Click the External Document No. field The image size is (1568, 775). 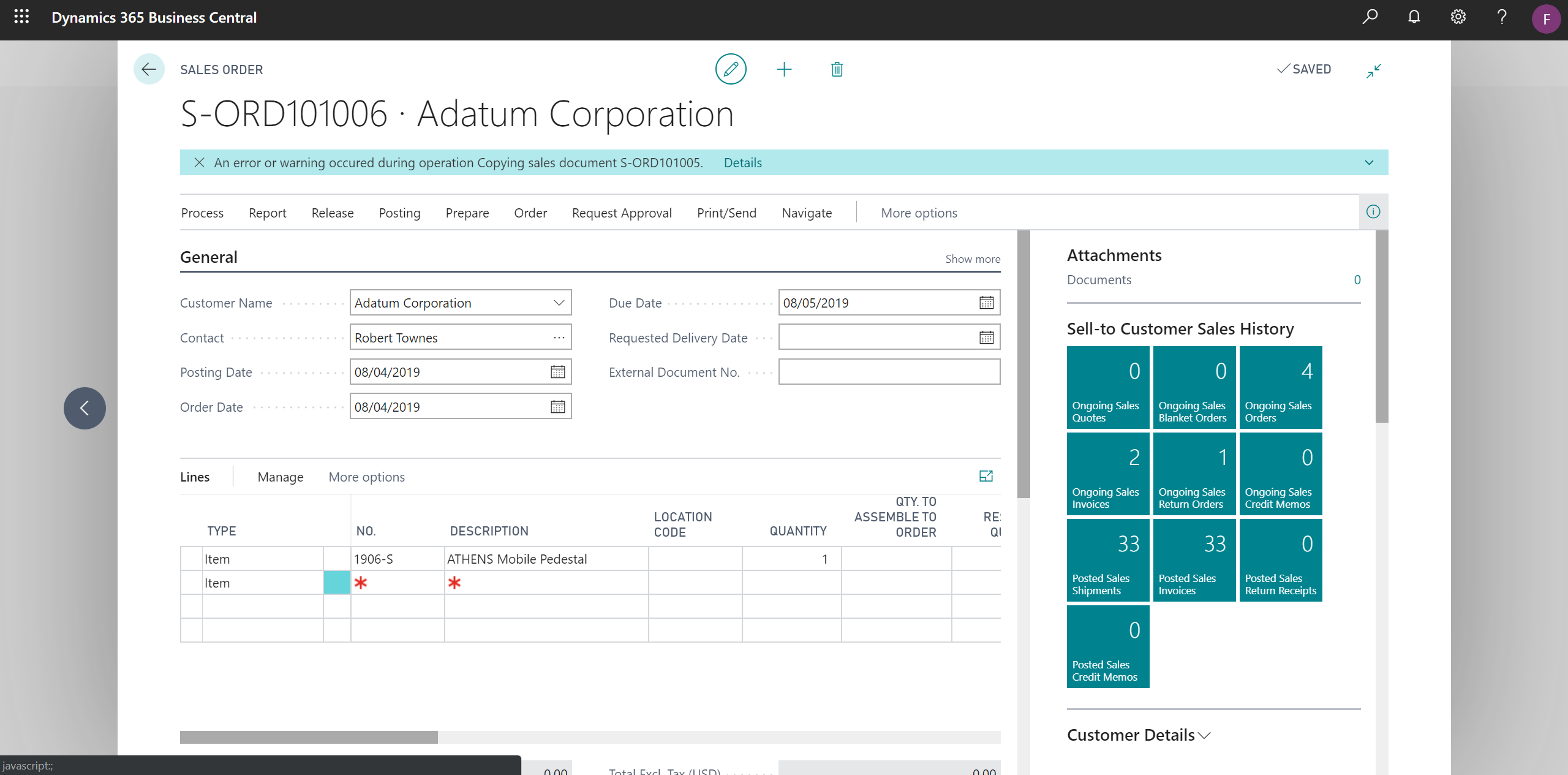pyautogui.click(x=889, y=372)
